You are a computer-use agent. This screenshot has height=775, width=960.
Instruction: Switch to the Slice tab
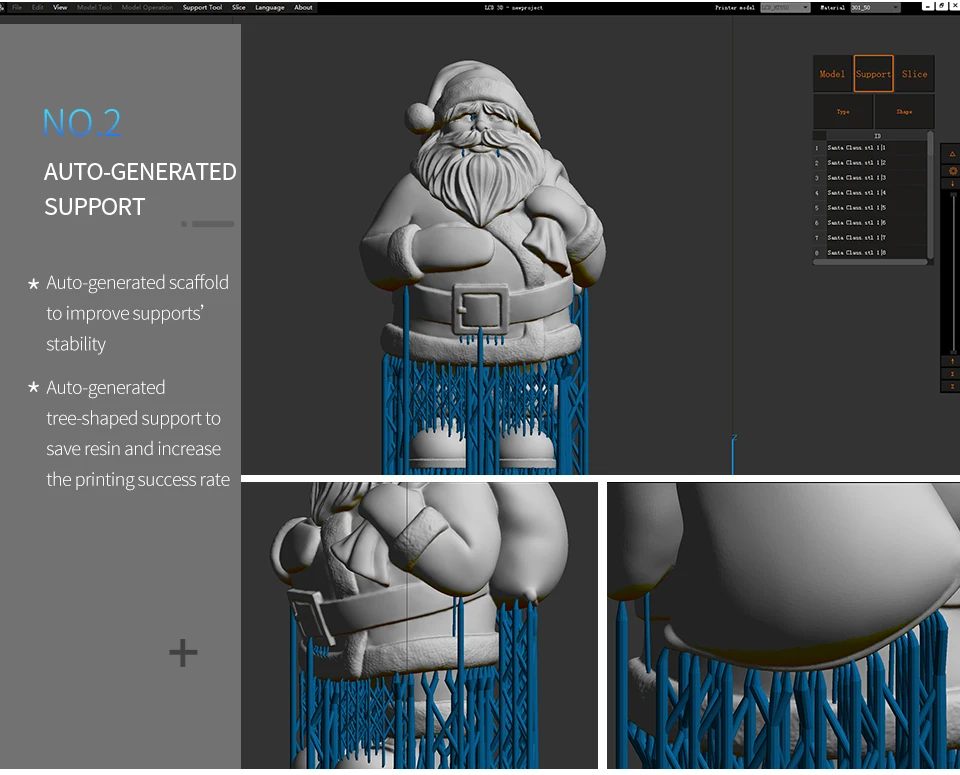[914, 73]
